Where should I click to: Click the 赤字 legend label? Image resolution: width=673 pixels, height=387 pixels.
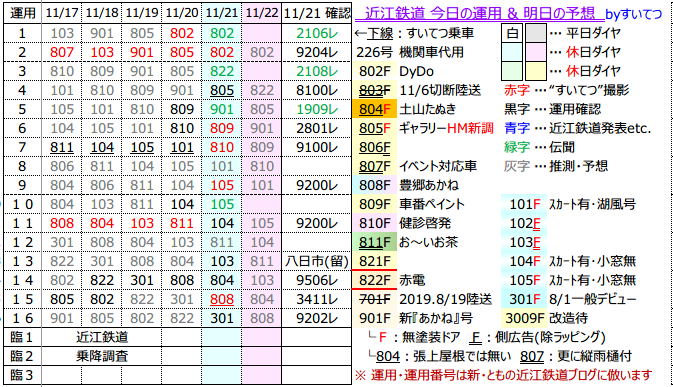(x=517, y=90)
